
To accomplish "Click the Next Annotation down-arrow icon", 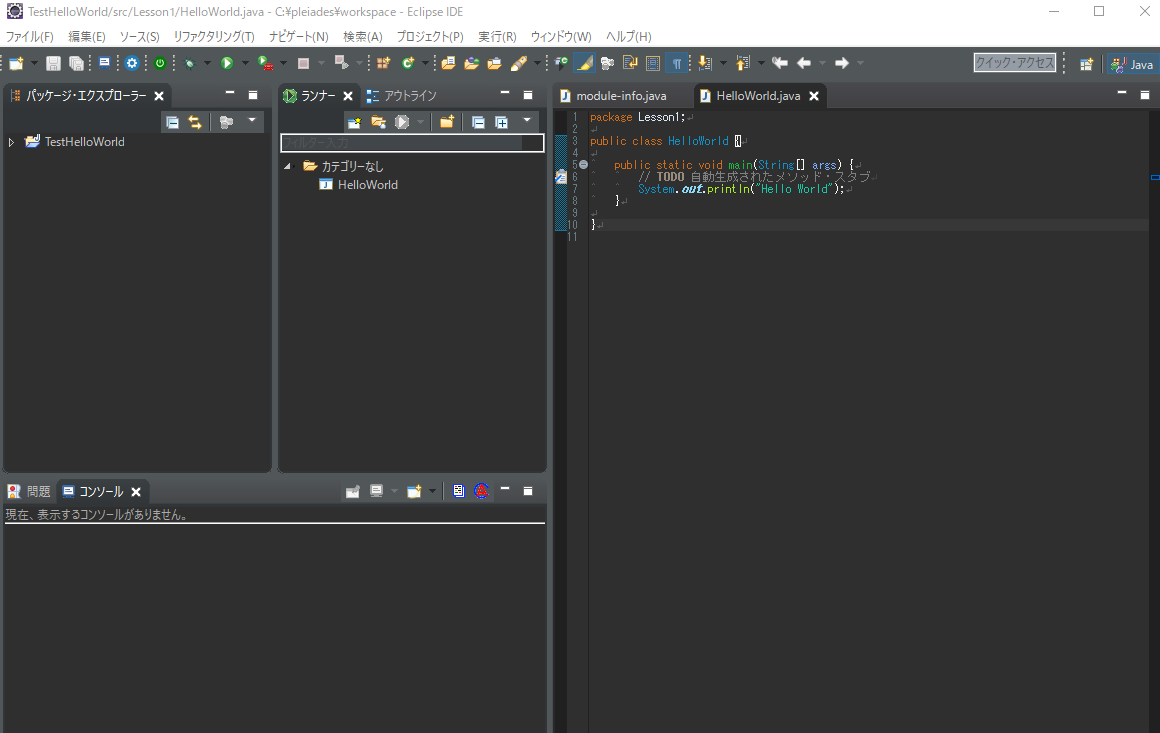I will coord(705,64).
